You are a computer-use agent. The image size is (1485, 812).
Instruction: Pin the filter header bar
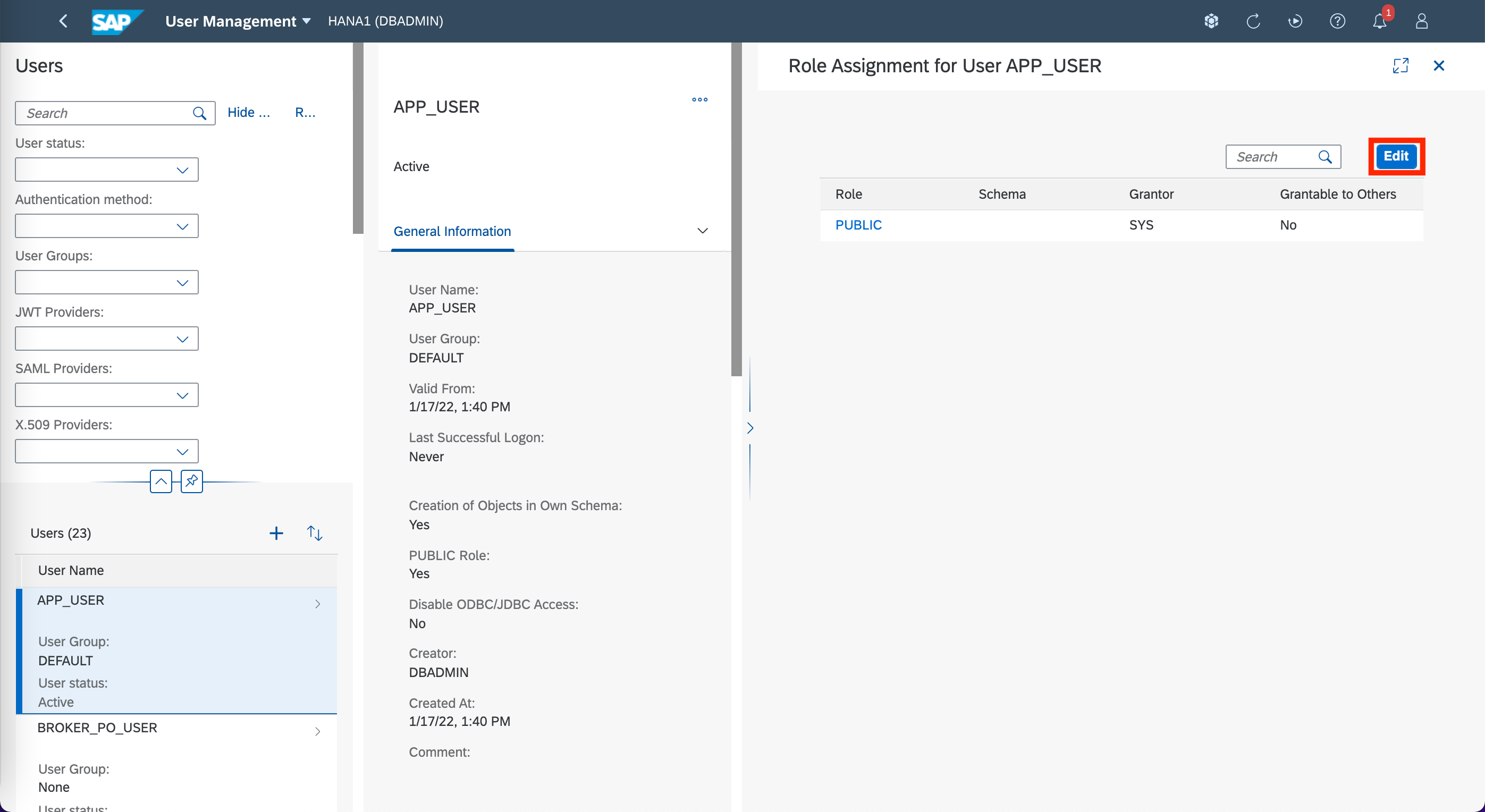pyautogui.click(x=191, y=480)
